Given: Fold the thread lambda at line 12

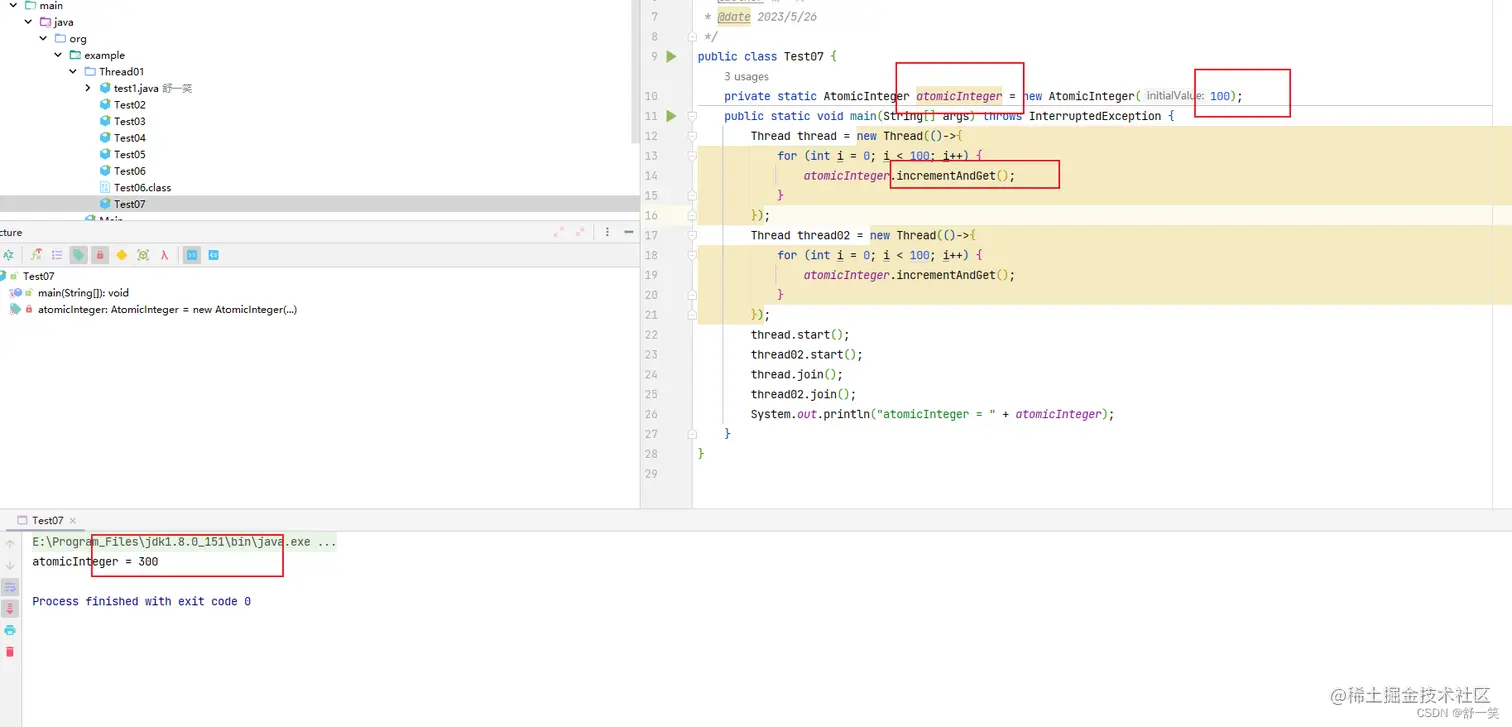Looking at the screenshot, I should tap(691, 136).
